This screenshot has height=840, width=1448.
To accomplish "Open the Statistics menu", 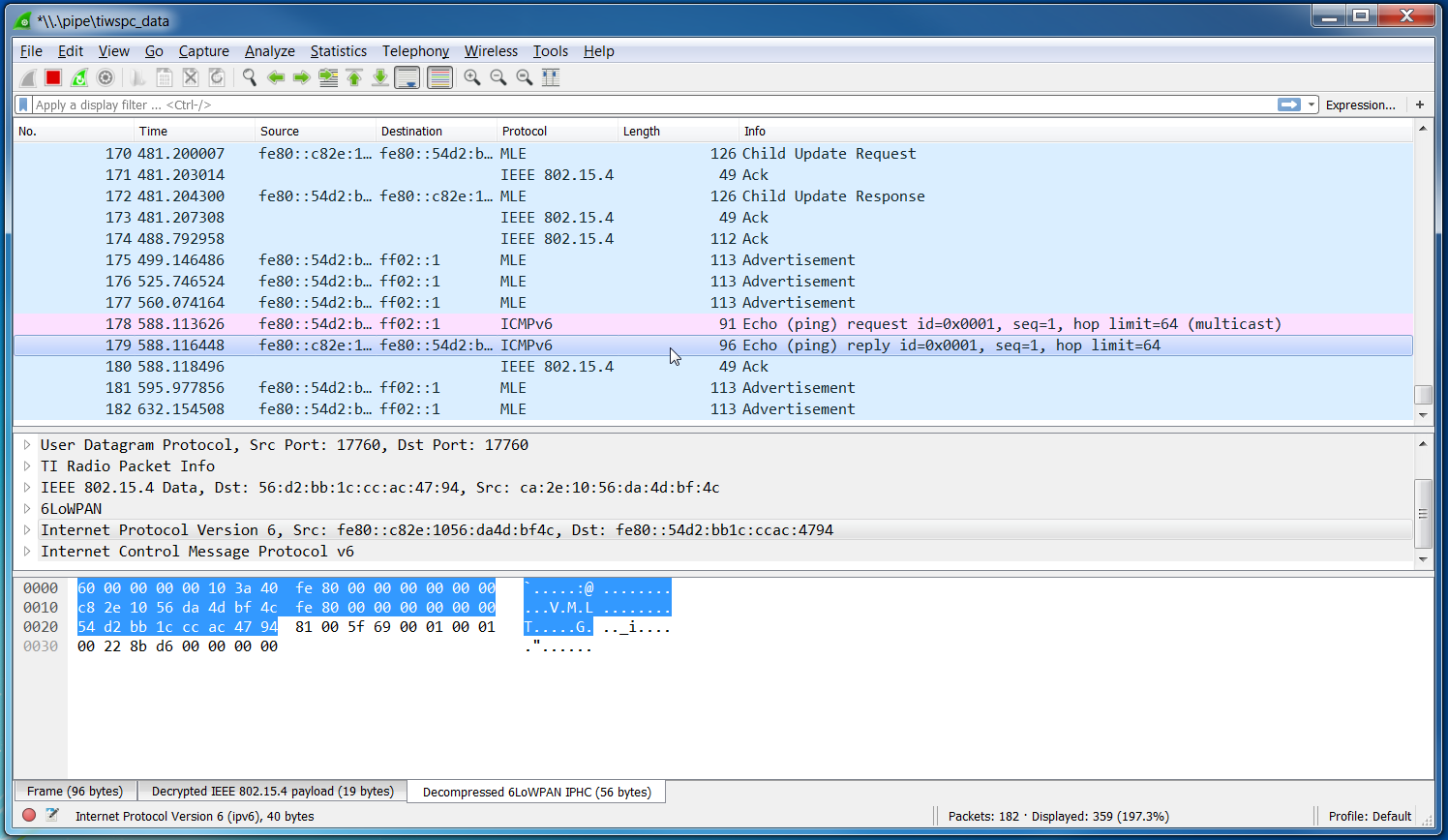I will coord(338,50).
